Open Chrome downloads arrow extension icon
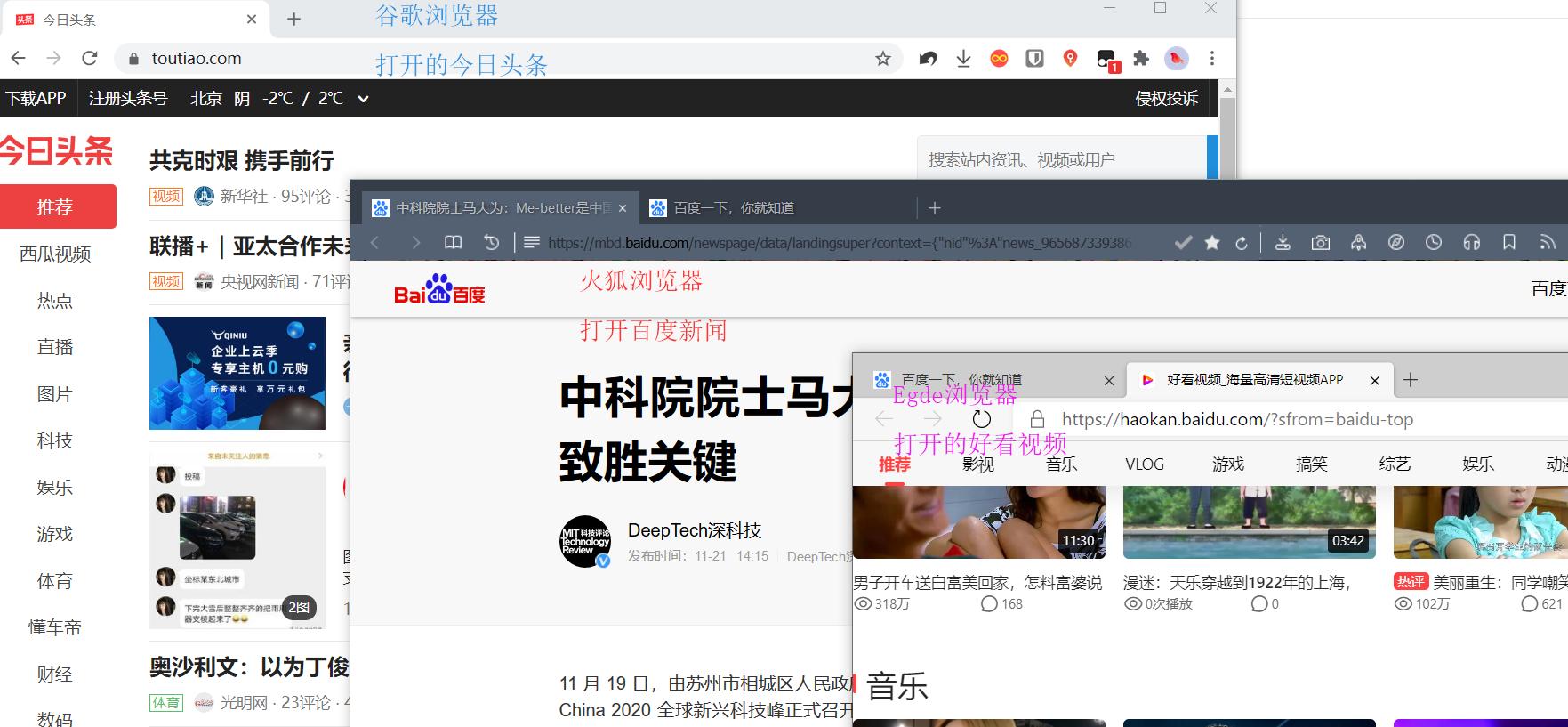Screen dimensions: 1568x727 963,58
